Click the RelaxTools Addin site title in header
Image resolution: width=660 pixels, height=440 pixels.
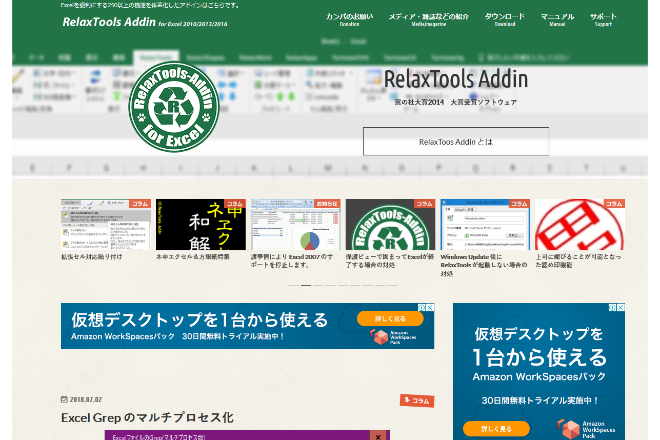pos(109,21)
